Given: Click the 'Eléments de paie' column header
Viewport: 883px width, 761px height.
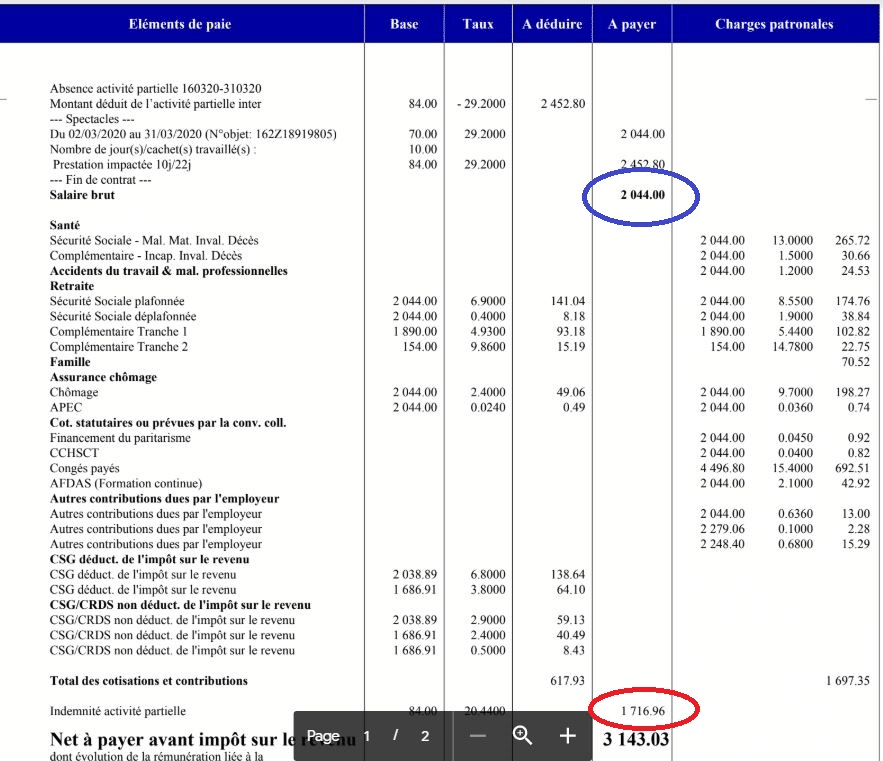Looking at the screenshot, I should point(181,24).
